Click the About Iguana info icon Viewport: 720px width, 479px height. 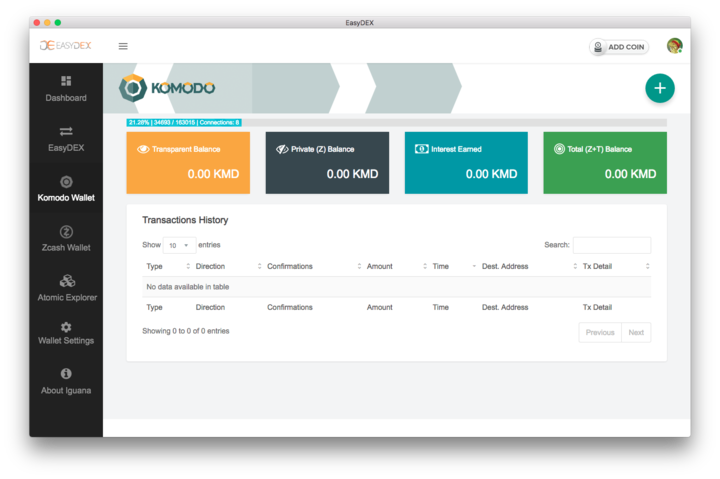tap(66, 373)
